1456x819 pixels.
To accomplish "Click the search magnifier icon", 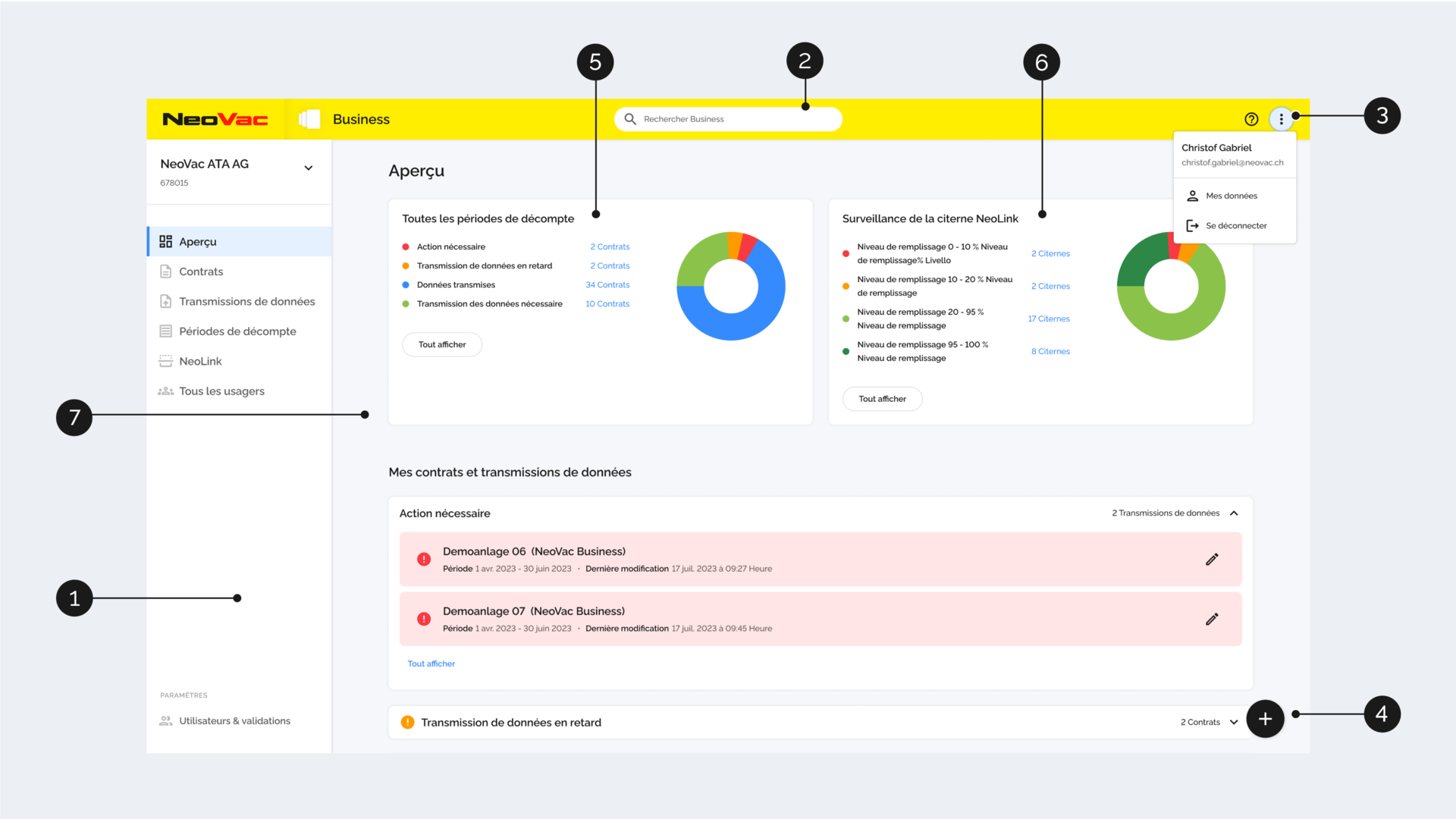I will tap(630, 119).
